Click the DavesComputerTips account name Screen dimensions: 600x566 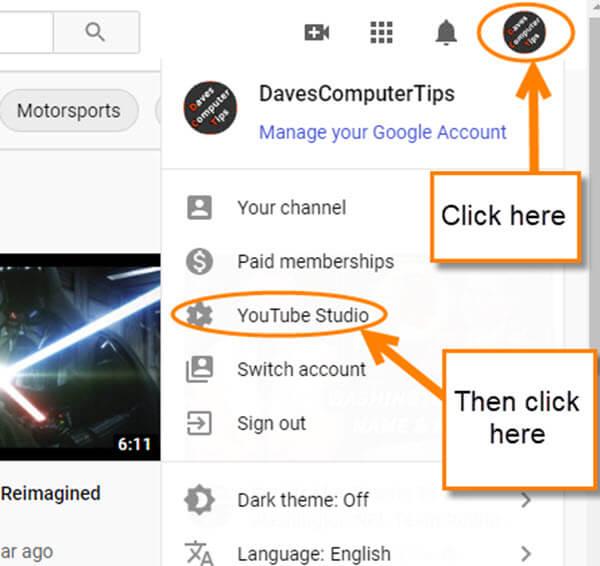(x=357, y=94)
